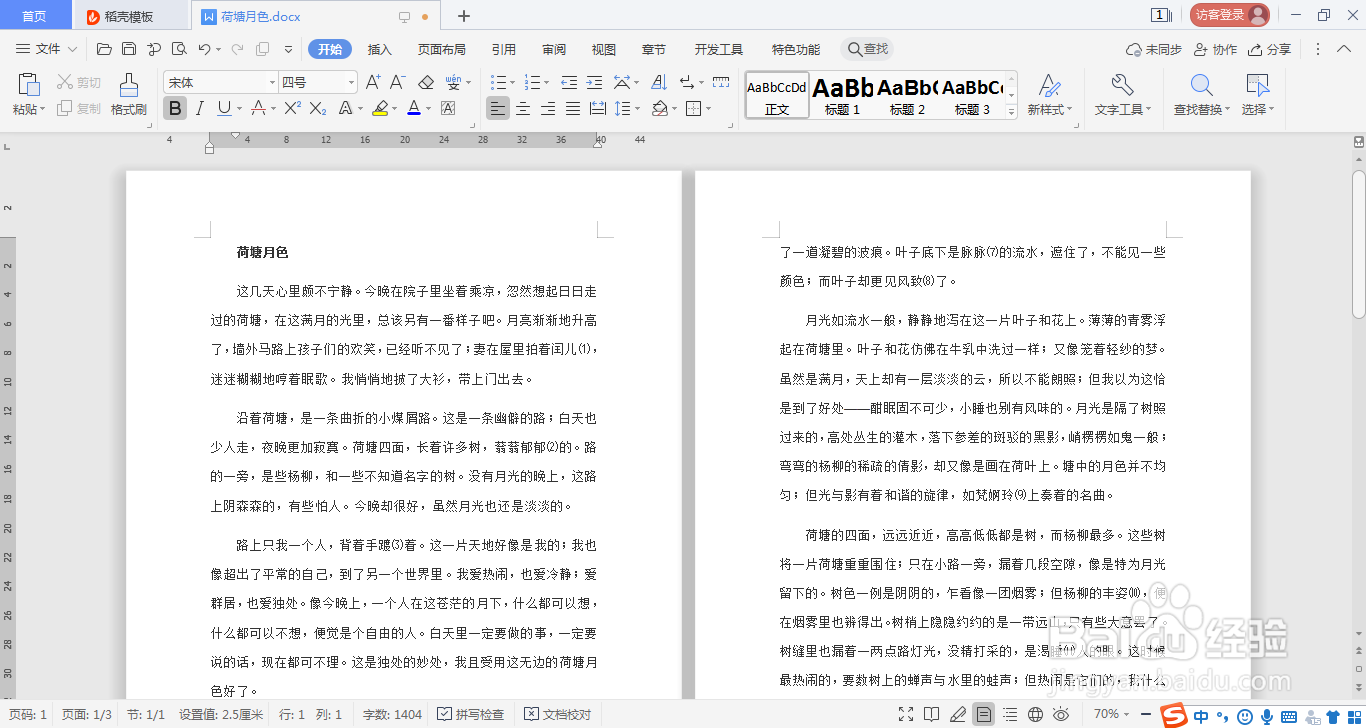Image resolution: width=1366 pixels, height=728 pixels.
Task: Click the Text Tool (文字工具) icon
Action: 1121,95
